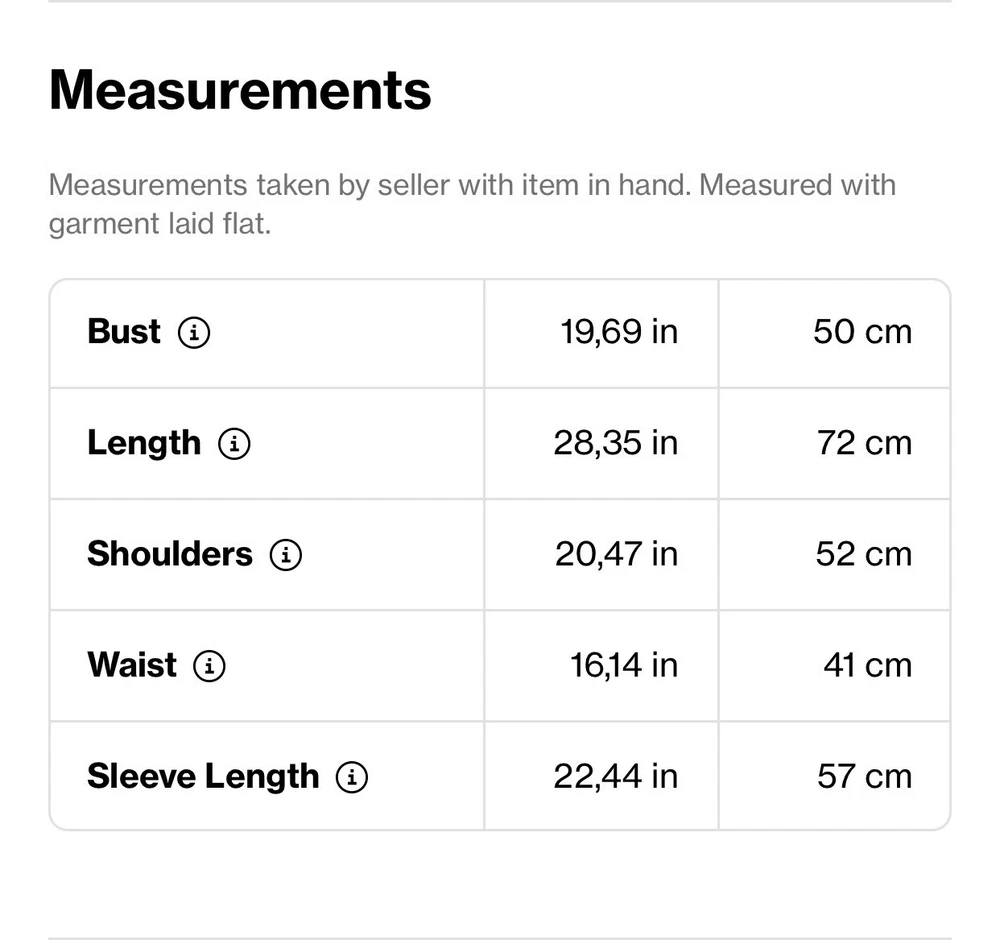
Task: Select the Length row label
Action: tap(144, 443)
